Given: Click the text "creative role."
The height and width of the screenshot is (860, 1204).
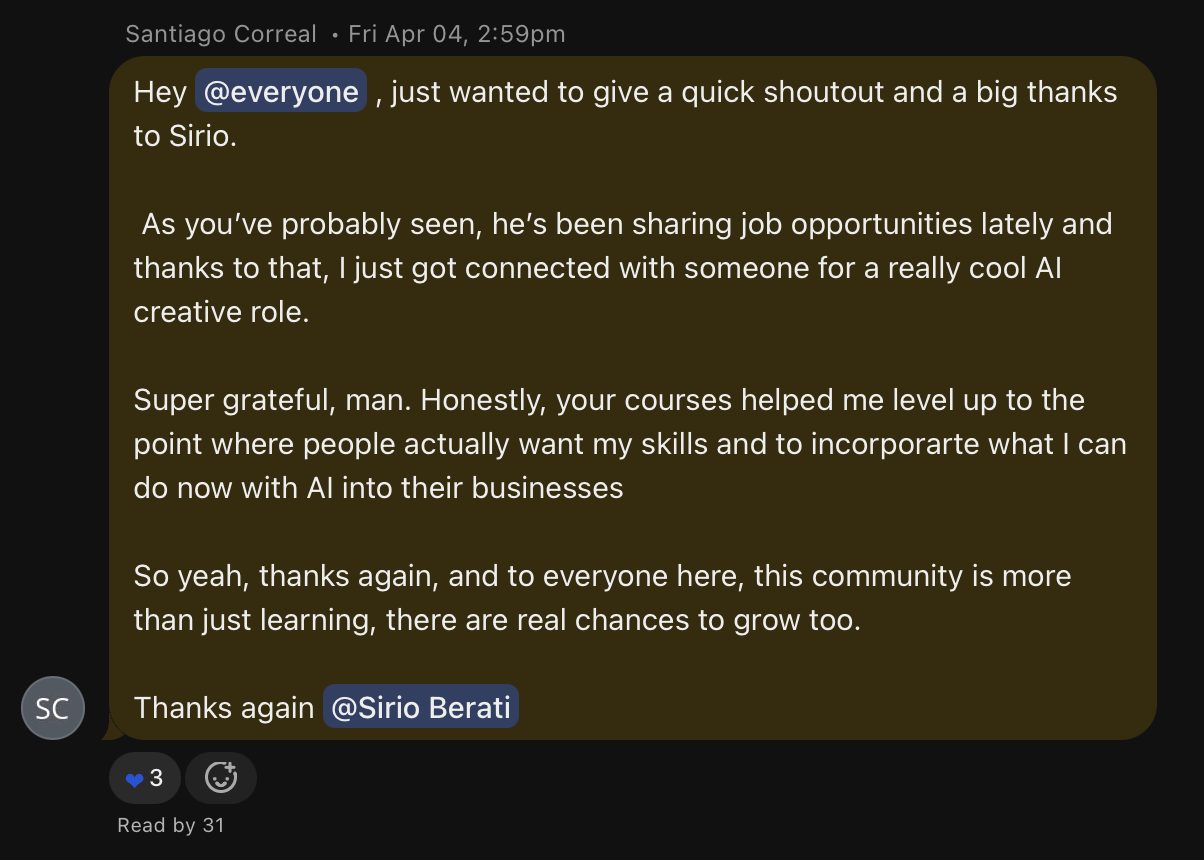Looking at the screenshot, I should pos(221,312).
